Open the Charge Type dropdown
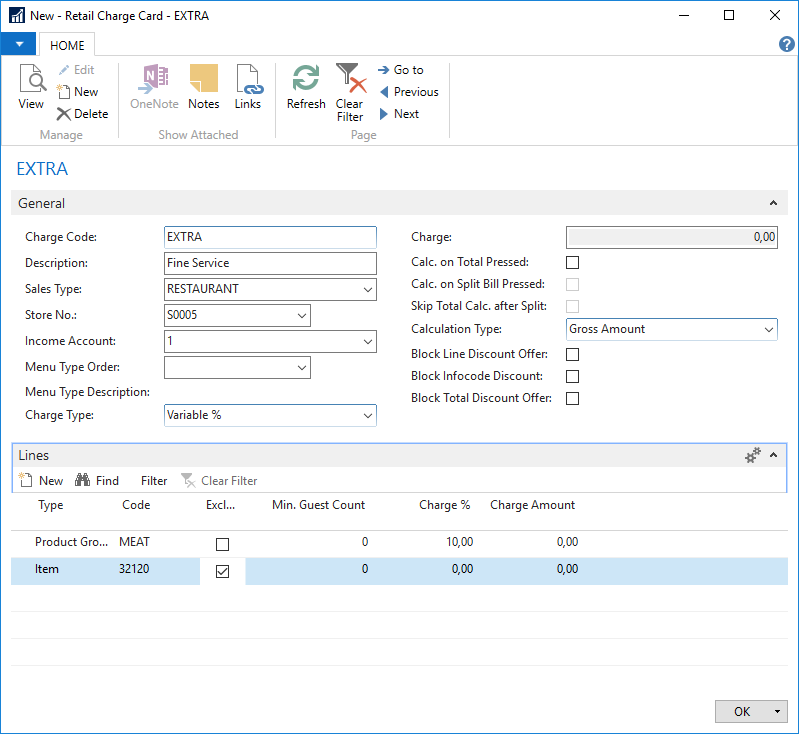Viewport: 801px width, 738px height. pos(367,415)
